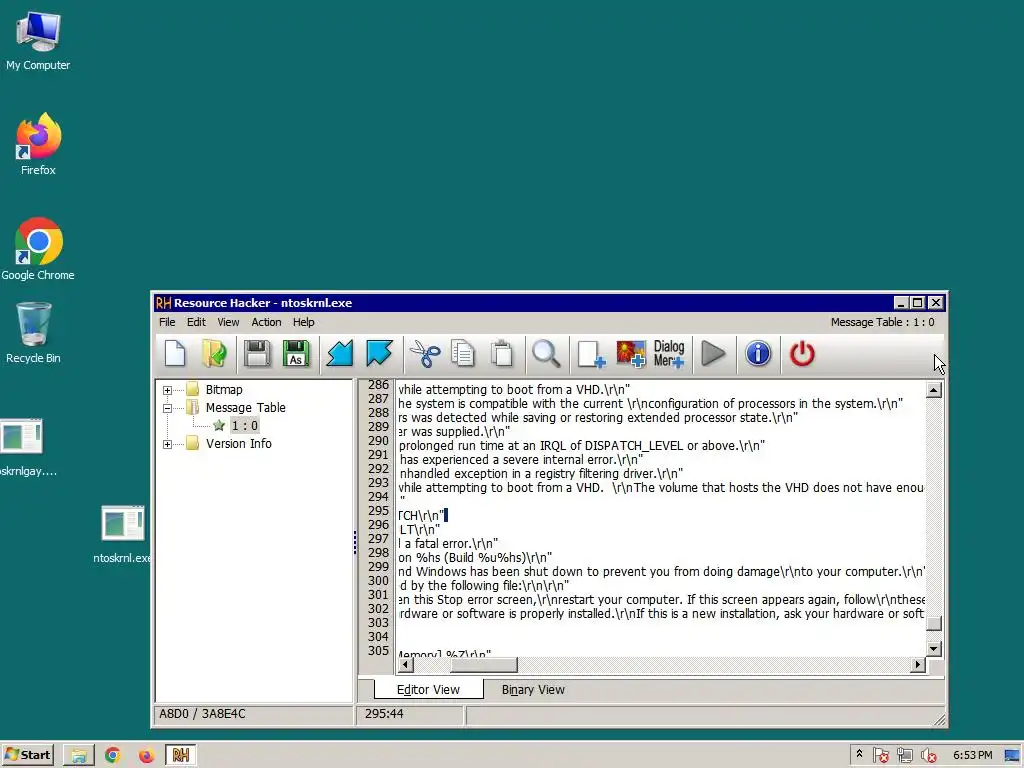Screen dimensions: 1024x768
Task: Click the Chrome taskbar icon
Action: point(112,756)
